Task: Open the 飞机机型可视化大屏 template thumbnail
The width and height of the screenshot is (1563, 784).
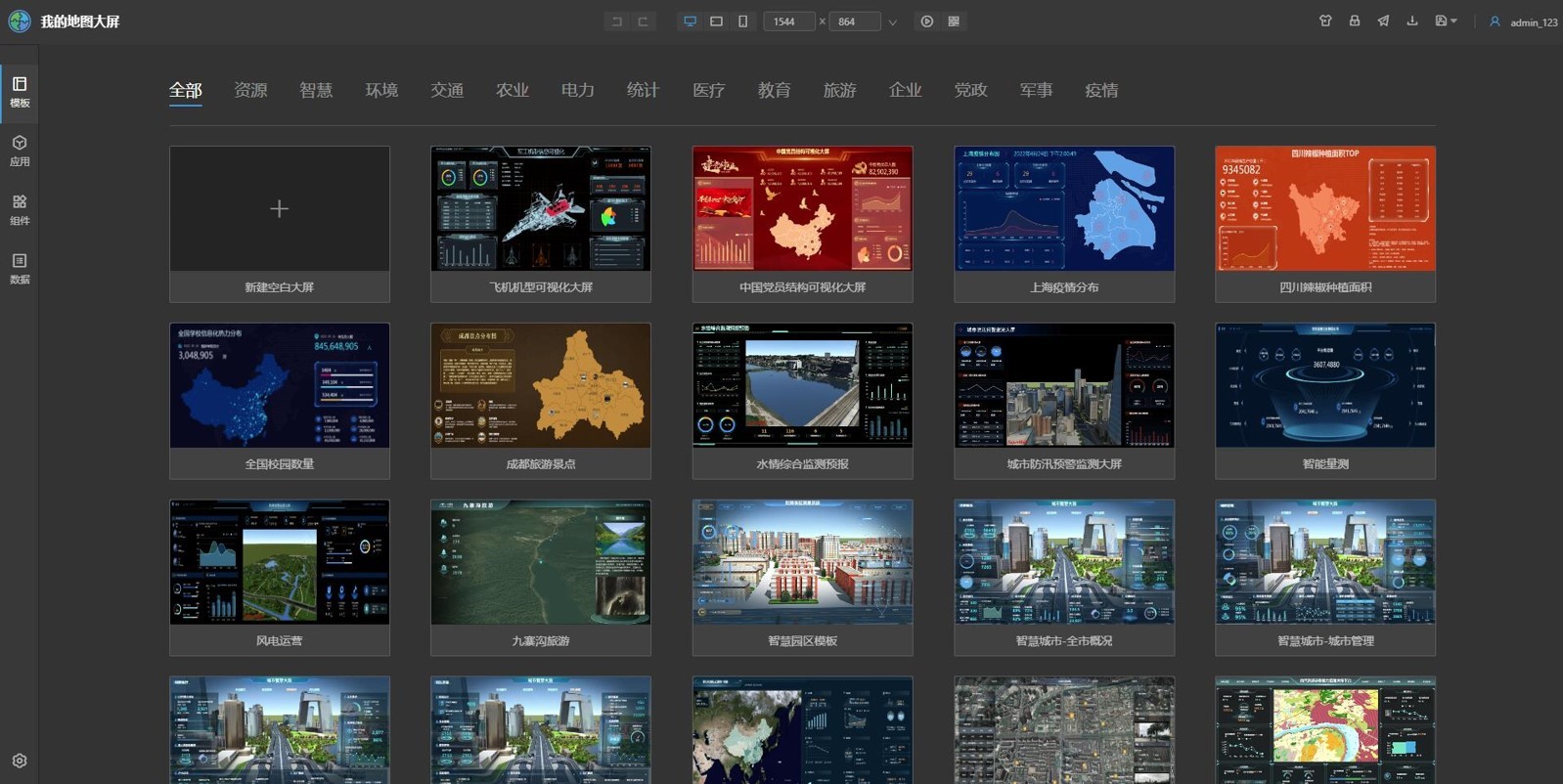Action: tap(541, 208)
